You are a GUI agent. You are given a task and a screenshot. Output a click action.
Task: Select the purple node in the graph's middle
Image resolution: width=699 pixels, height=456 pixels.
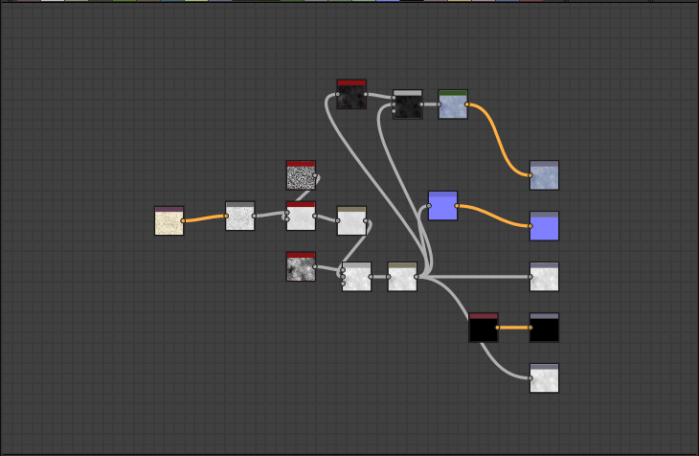(442, 206)
